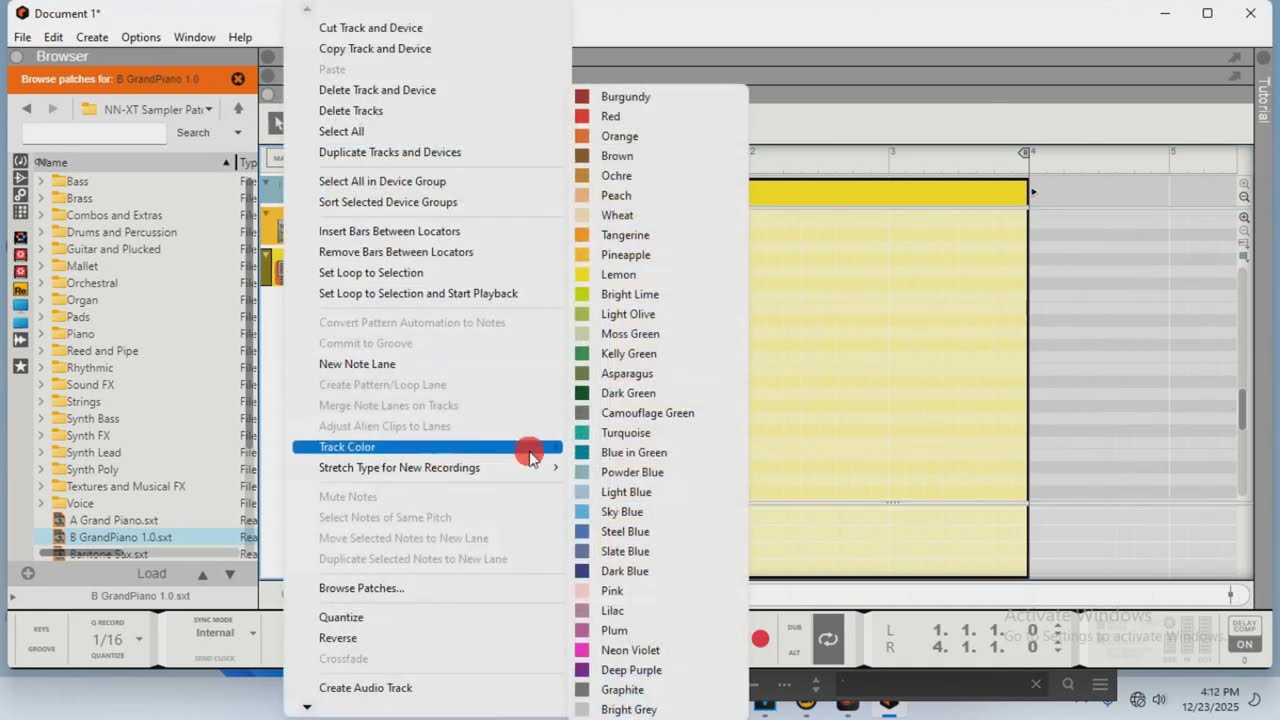Enable Alt recording mode
The width and height of the screenshot is (1280, 720).
point(794,652)
